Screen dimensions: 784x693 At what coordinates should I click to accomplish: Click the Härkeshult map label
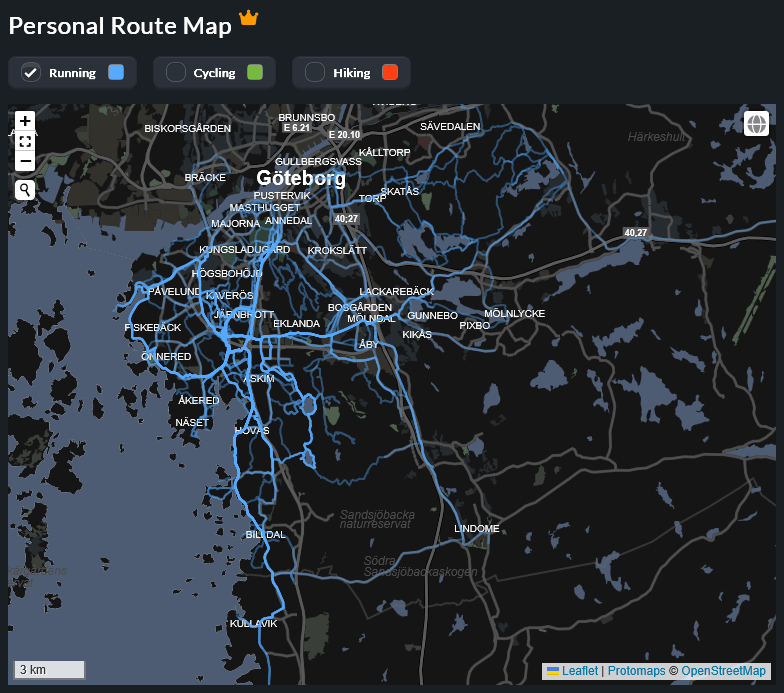tap(656, 136)
